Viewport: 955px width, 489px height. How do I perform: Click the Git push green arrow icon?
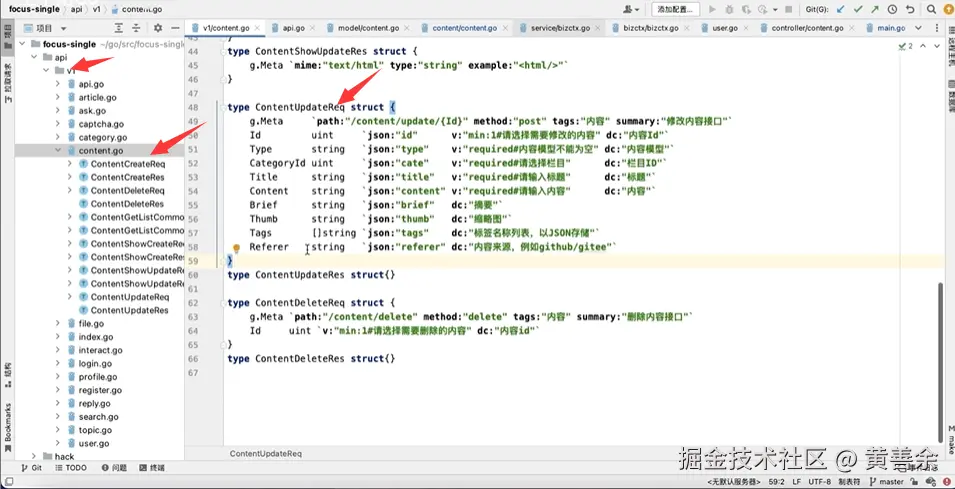tap(875, 10)
